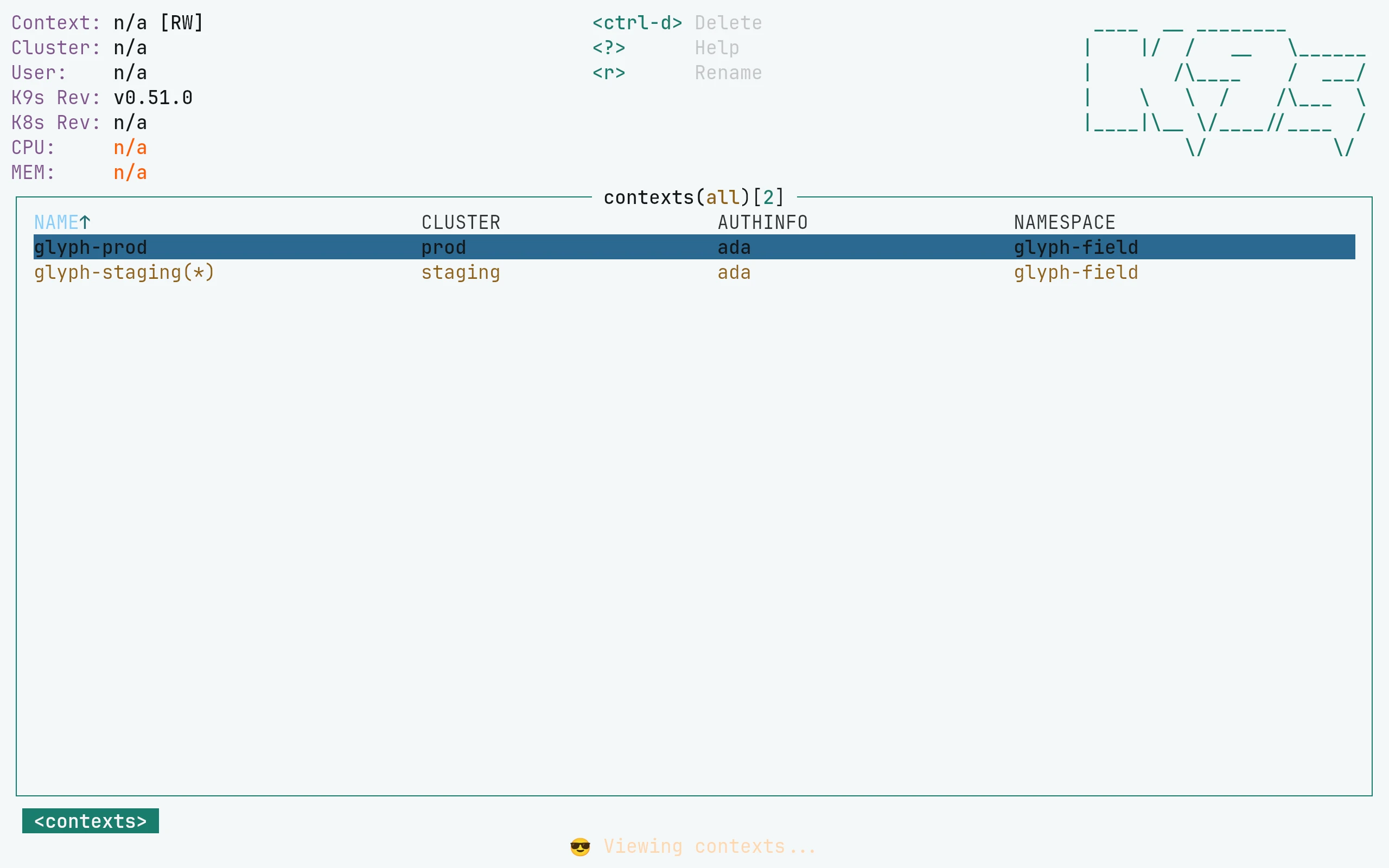Click glyph-field namespace in glyph-staging row
Viewport: 1389px width, 868px height.
pos(1076,272)
